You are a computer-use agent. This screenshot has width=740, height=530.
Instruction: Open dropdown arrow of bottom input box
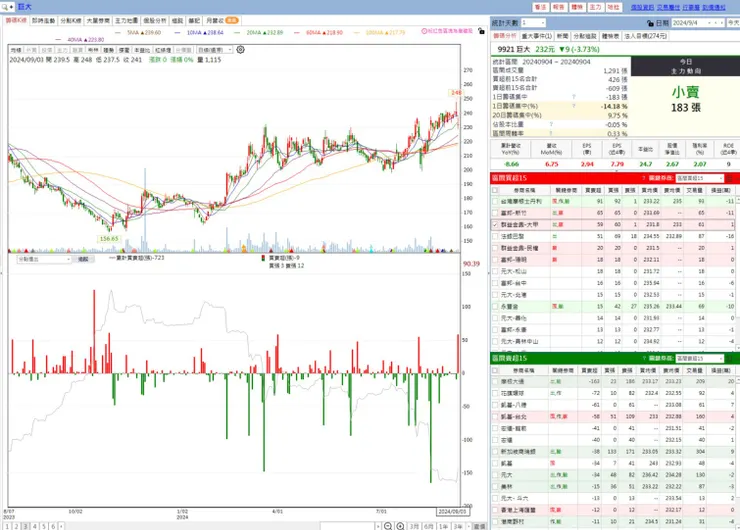378,526
